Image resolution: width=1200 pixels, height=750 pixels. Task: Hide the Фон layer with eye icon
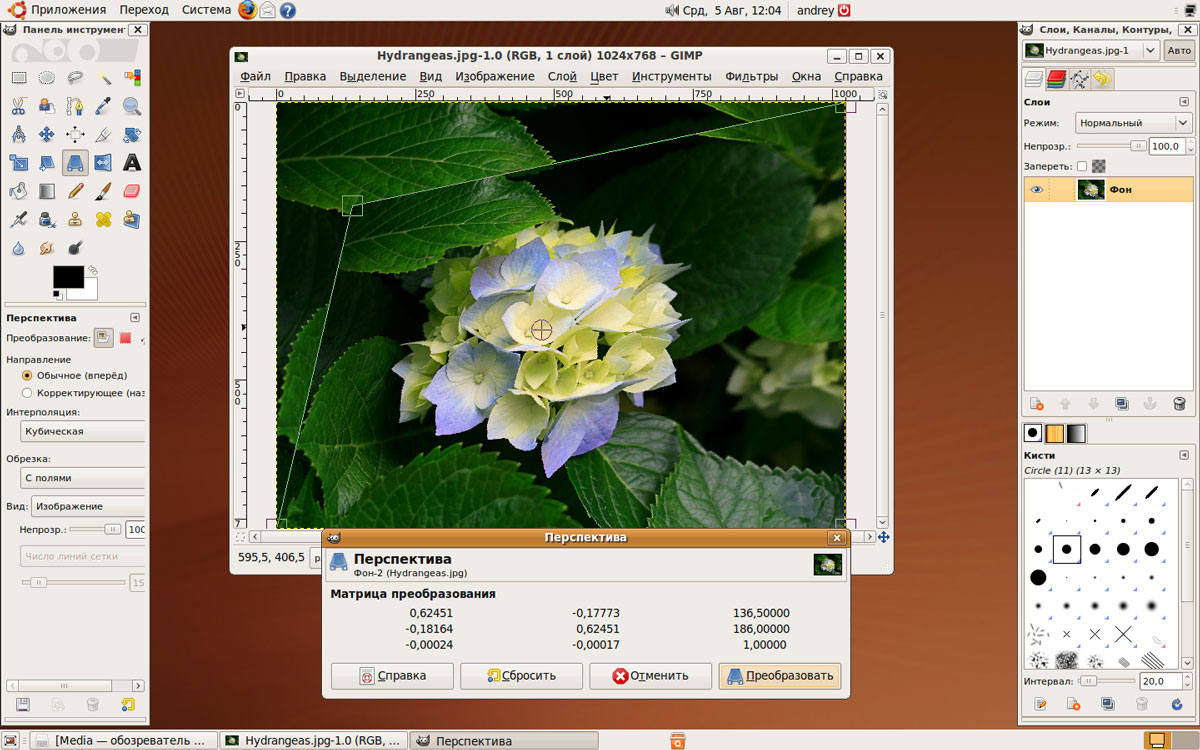[1037, 190]
